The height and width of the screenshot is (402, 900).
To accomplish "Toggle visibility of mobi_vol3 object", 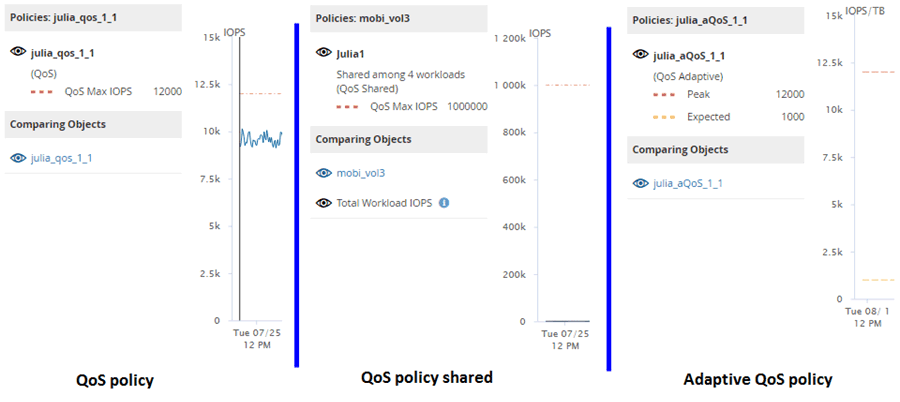I will 323,173.
